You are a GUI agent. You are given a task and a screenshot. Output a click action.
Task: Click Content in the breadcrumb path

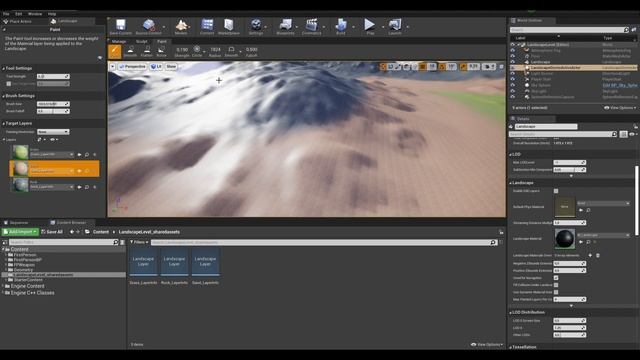point(101,232)
